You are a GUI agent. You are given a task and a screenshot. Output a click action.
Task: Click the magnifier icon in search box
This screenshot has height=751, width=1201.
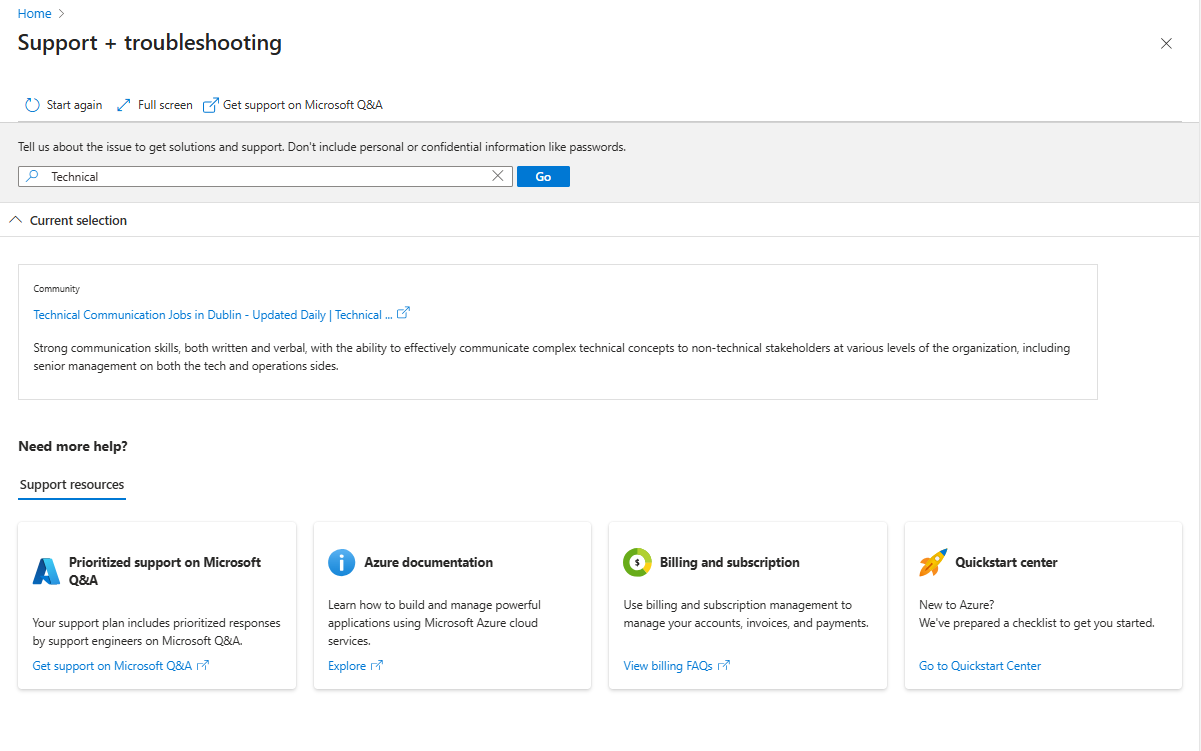pyautogui.click(x=32, y=176)
